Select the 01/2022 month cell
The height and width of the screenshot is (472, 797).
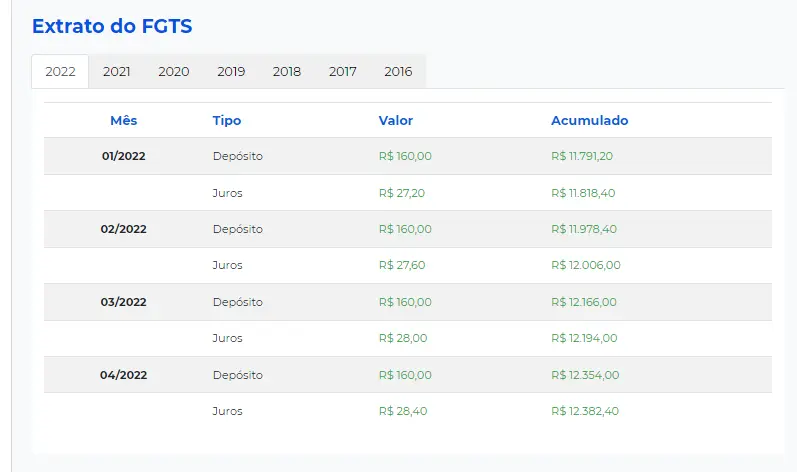124,156
